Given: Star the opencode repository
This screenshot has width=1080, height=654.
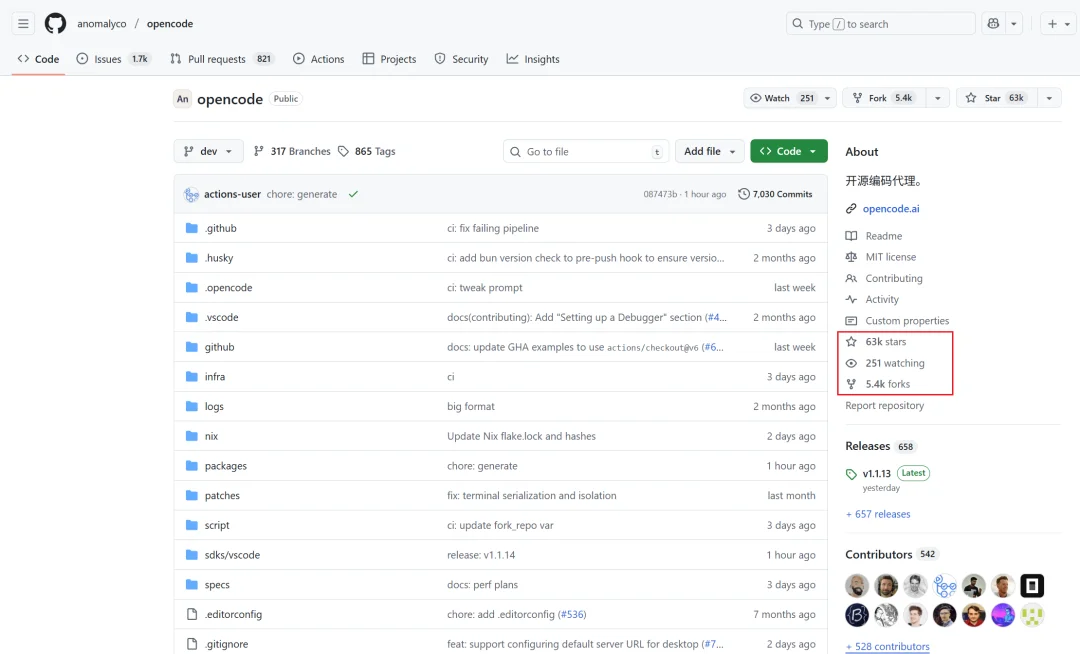Looking at the screenshot, I should point(993,98).
